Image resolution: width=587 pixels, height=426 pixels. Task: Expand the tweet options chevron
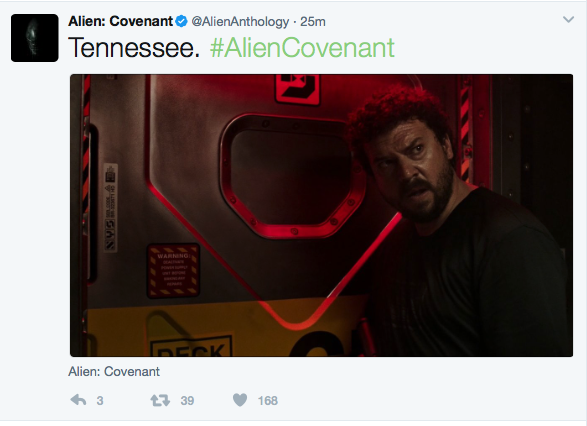tap(568, 19)
